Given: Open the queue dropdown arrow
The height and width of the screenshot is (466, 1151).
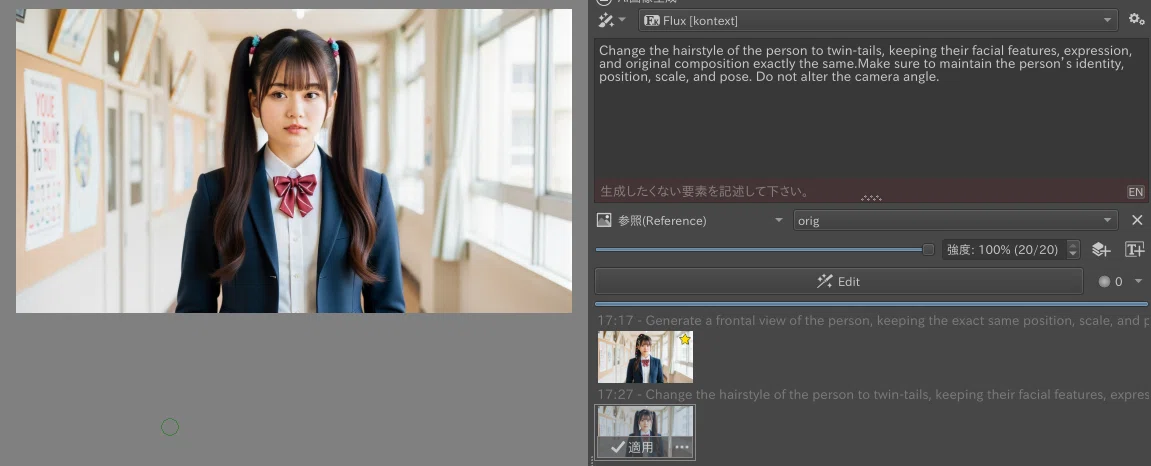Looking at the screenshot, I should (1139, 281).
